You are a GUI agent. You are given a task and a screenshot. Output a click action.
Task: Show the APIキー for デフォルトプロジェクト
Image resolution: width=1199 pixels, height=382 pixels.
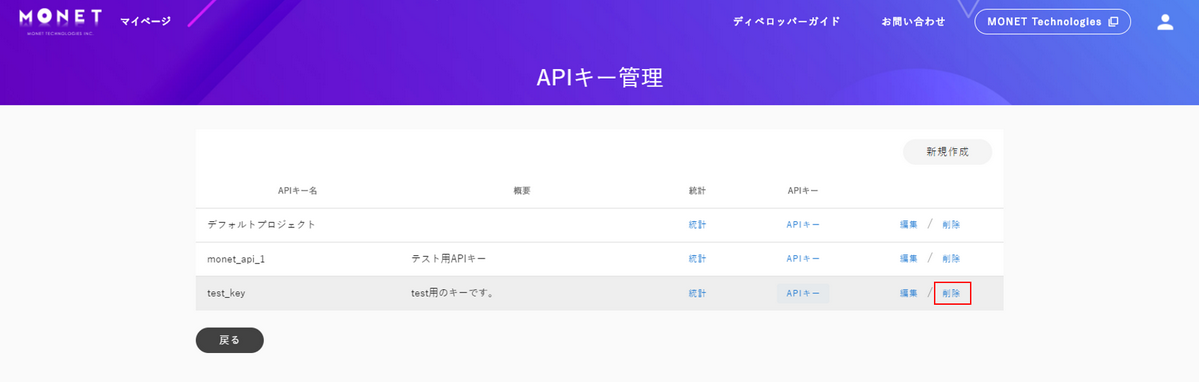coord(803,225)
